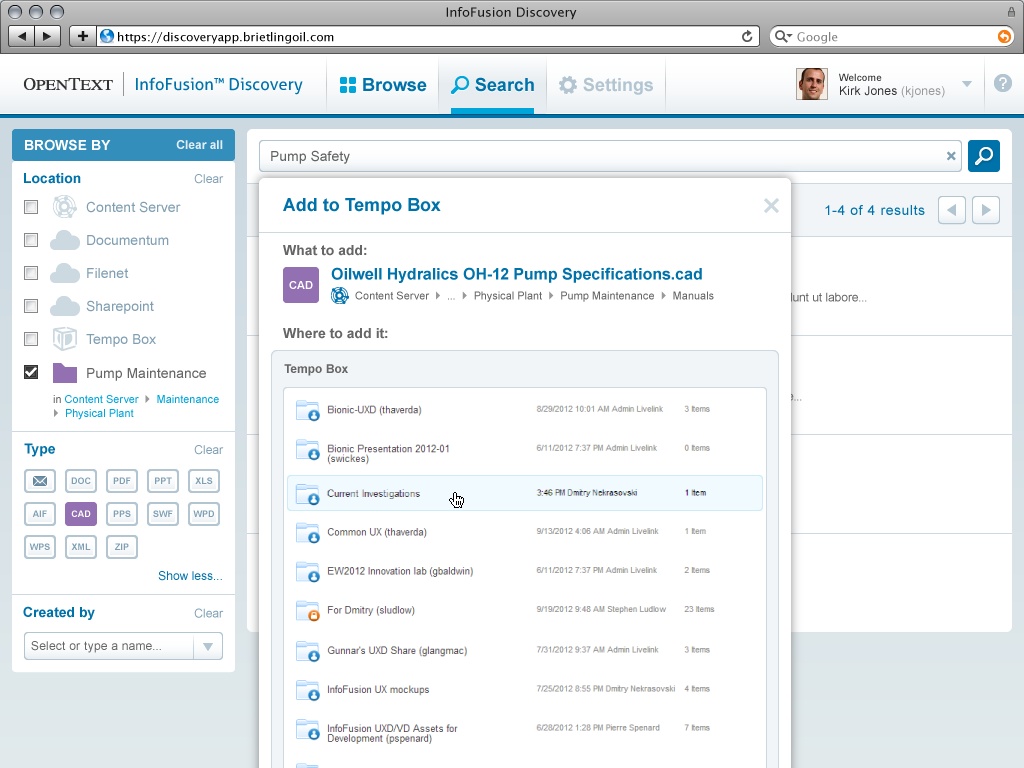Select the Current Investigations folder
The height and width of the screenshot is (768, 1024).
coord(524,493)
